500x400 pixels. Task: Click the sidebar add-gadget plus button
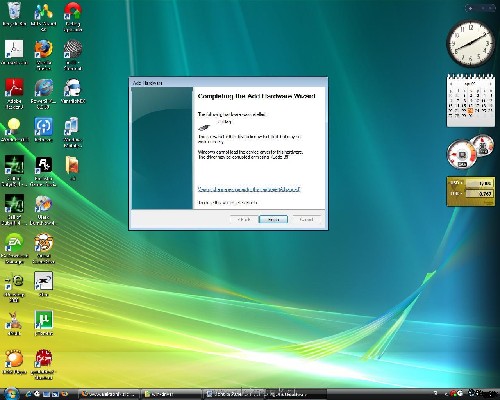(470, 8)
